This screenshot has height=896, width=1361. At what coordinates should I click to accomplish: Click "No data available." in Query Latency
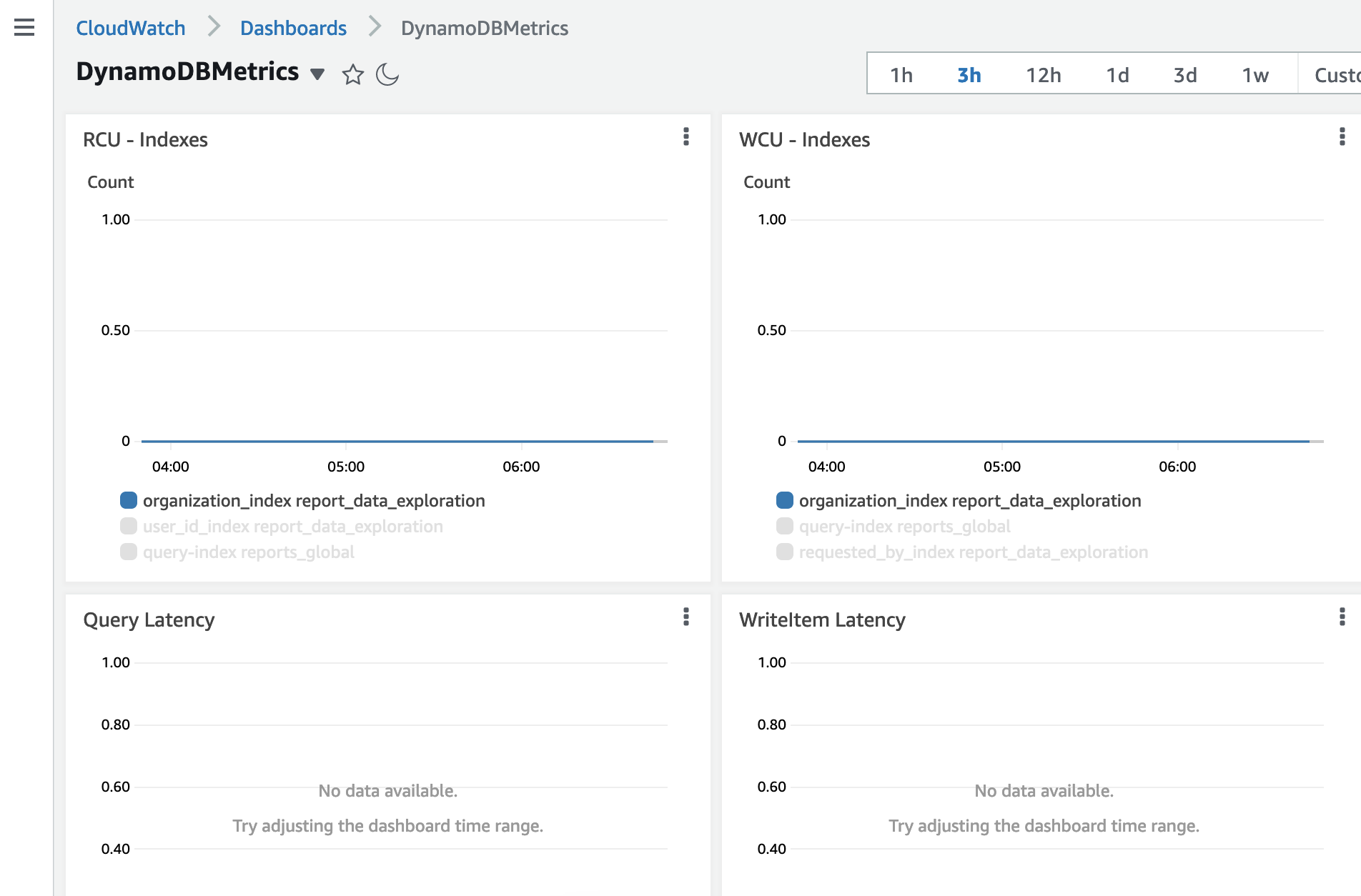coord(388,791)
